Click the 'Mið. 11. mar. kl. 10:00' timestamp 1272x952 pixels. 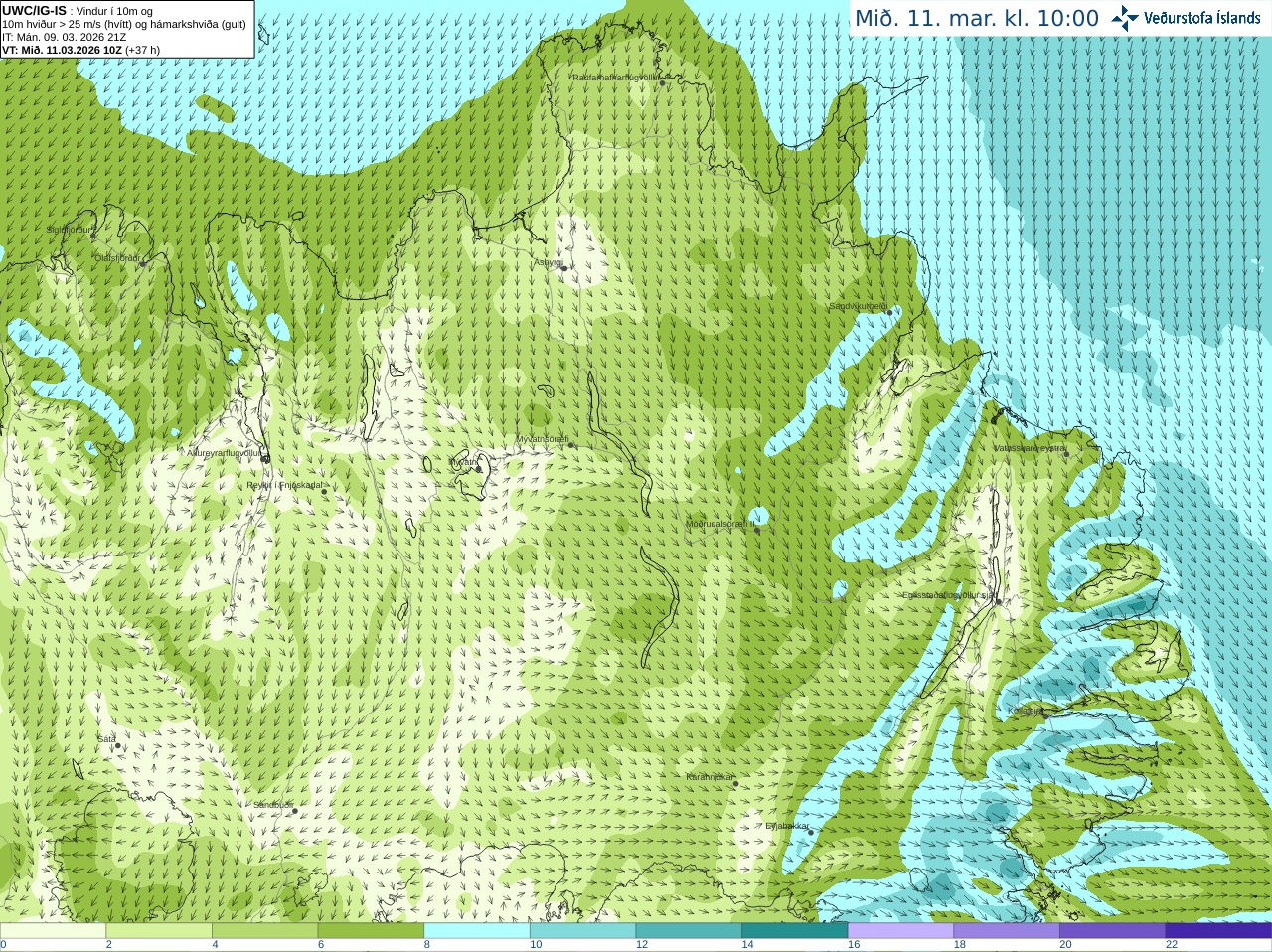[977, 19]
